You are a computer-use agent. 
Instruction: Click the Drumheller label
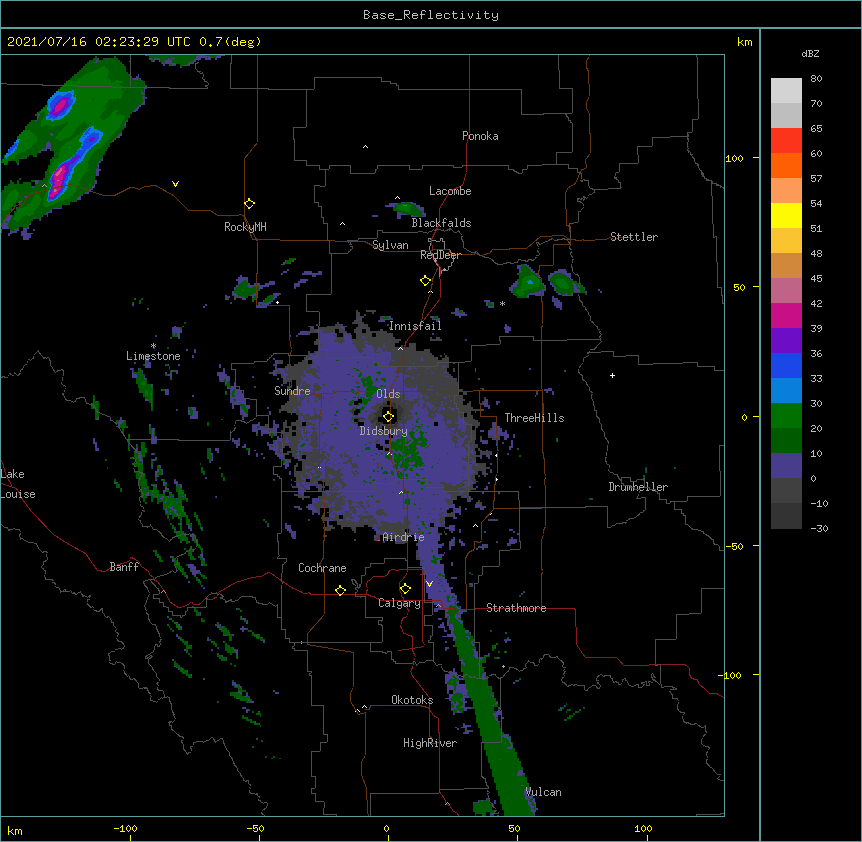pyautogui.click(x=638, y=487)
